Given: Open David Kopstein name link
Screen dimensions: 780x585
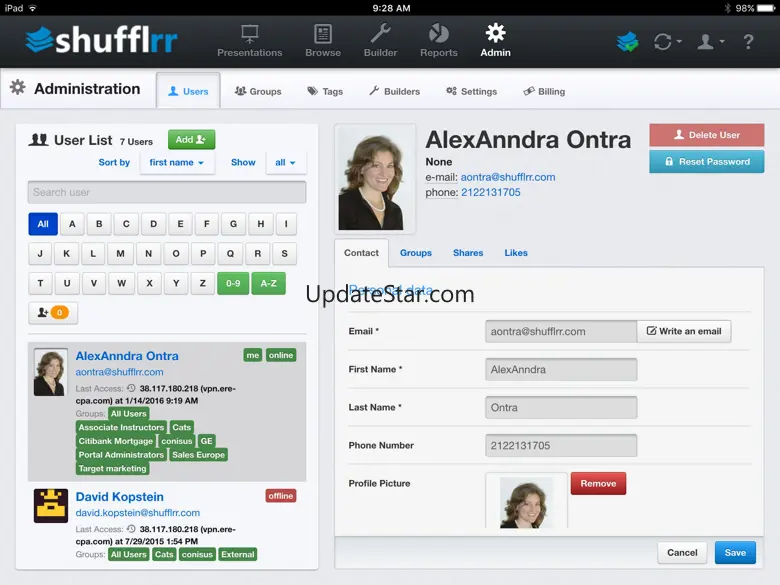Looking at the screenshot, I should pos(119,496).
